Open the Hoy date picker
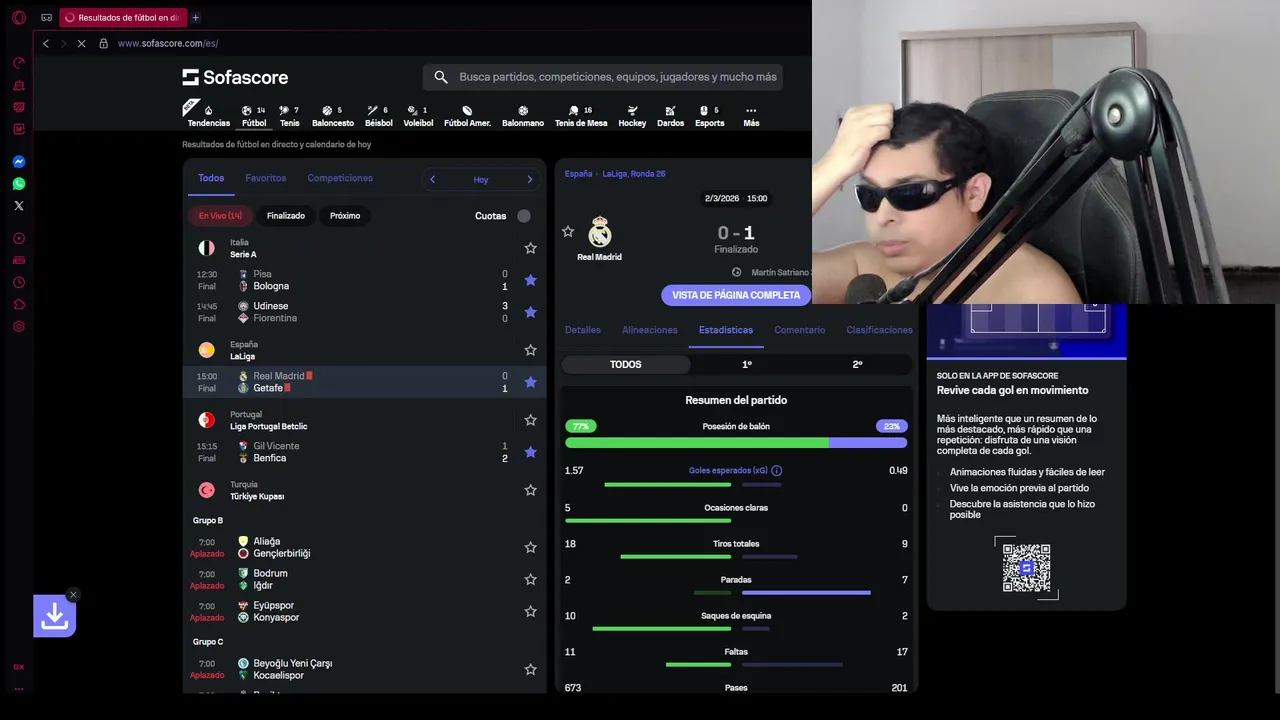Screen dimensions: 1280x720 pos(481,180)
